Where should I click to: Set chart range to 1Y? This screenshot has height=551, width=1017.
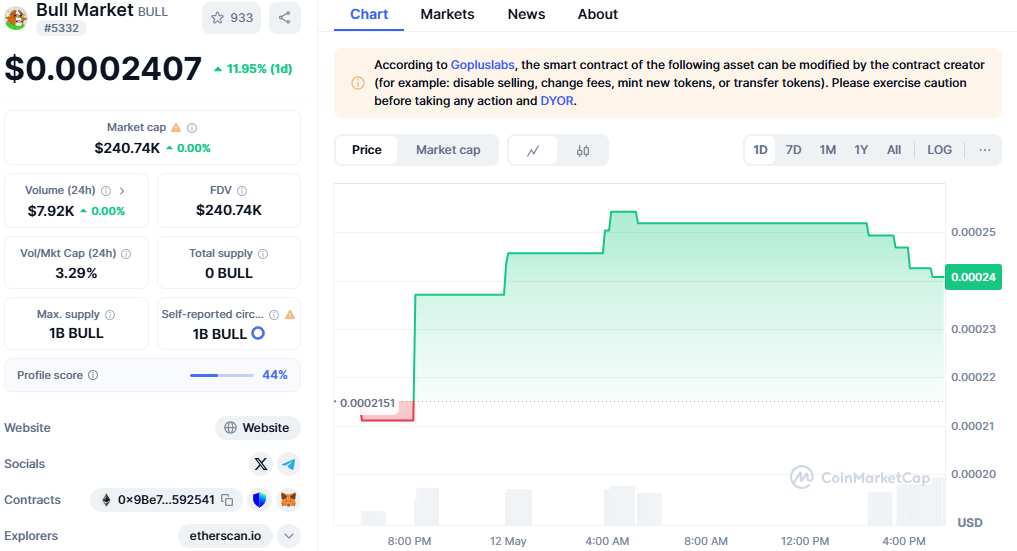(x=861, y=150)
